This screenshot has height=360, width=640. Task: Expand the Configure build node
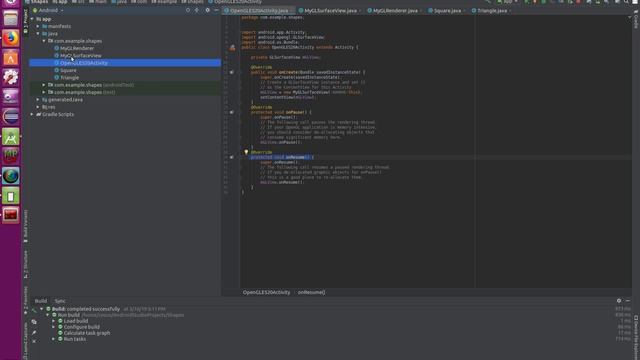click(53, 327)
